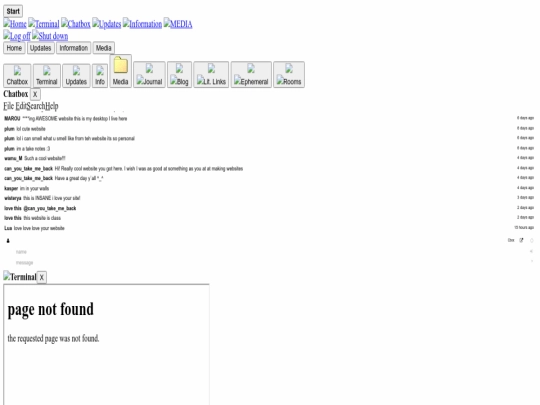This screenshot has height=405, width=540.
Task: Open the Lit. Links desktop icon
Action: [211, 75]
